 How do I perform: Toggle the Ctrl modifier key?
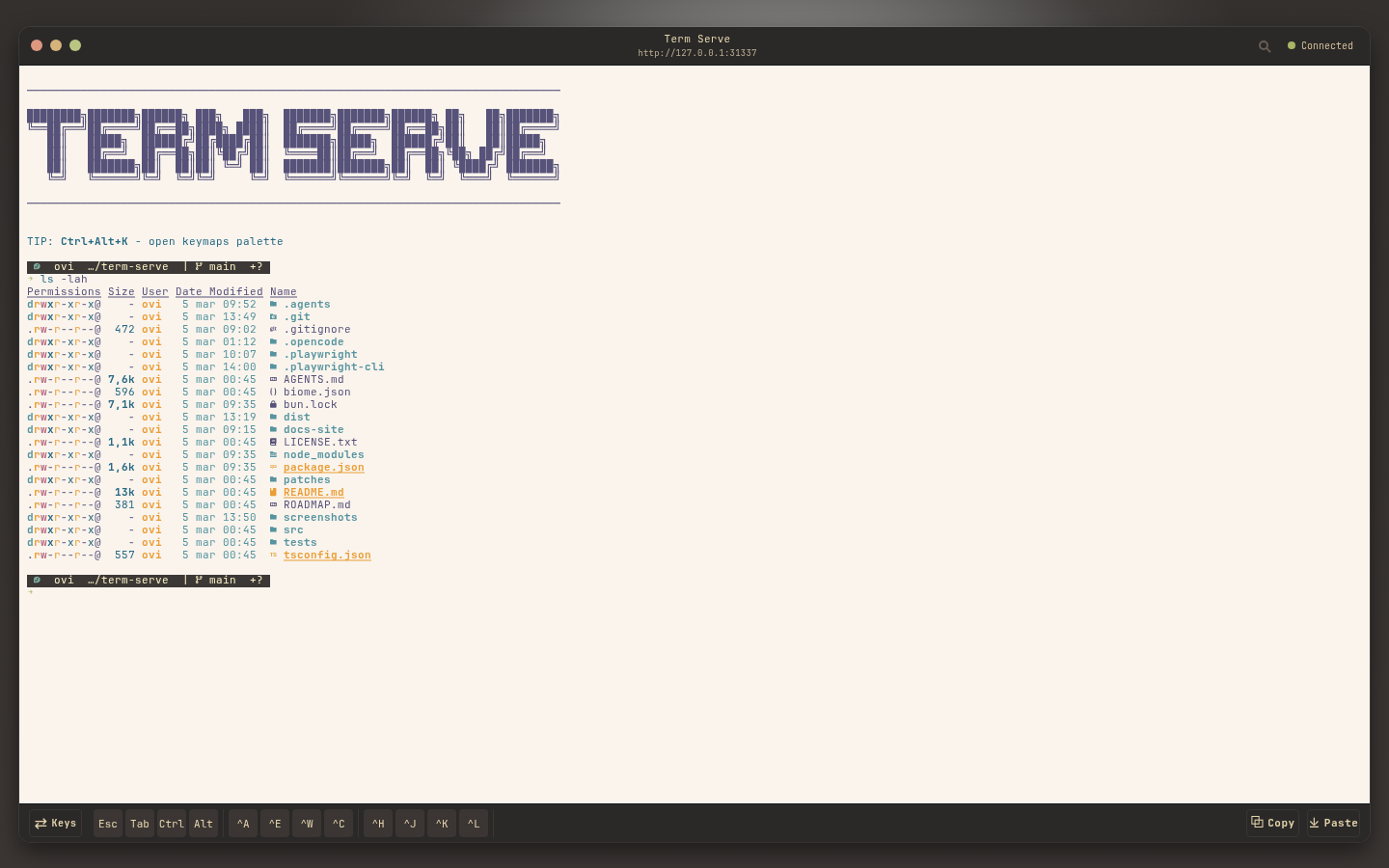171,823
